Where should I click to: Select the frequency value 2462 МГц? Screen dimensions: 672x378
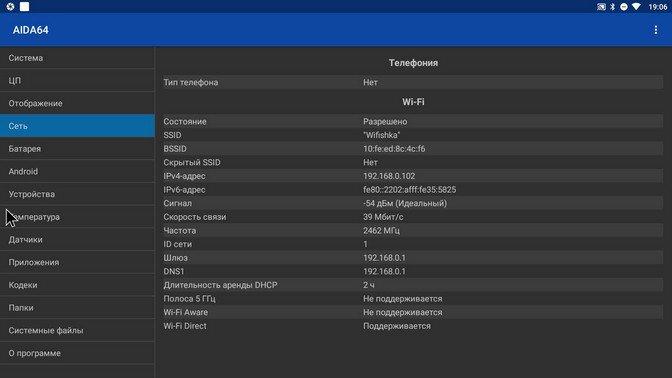coord(381,231)
